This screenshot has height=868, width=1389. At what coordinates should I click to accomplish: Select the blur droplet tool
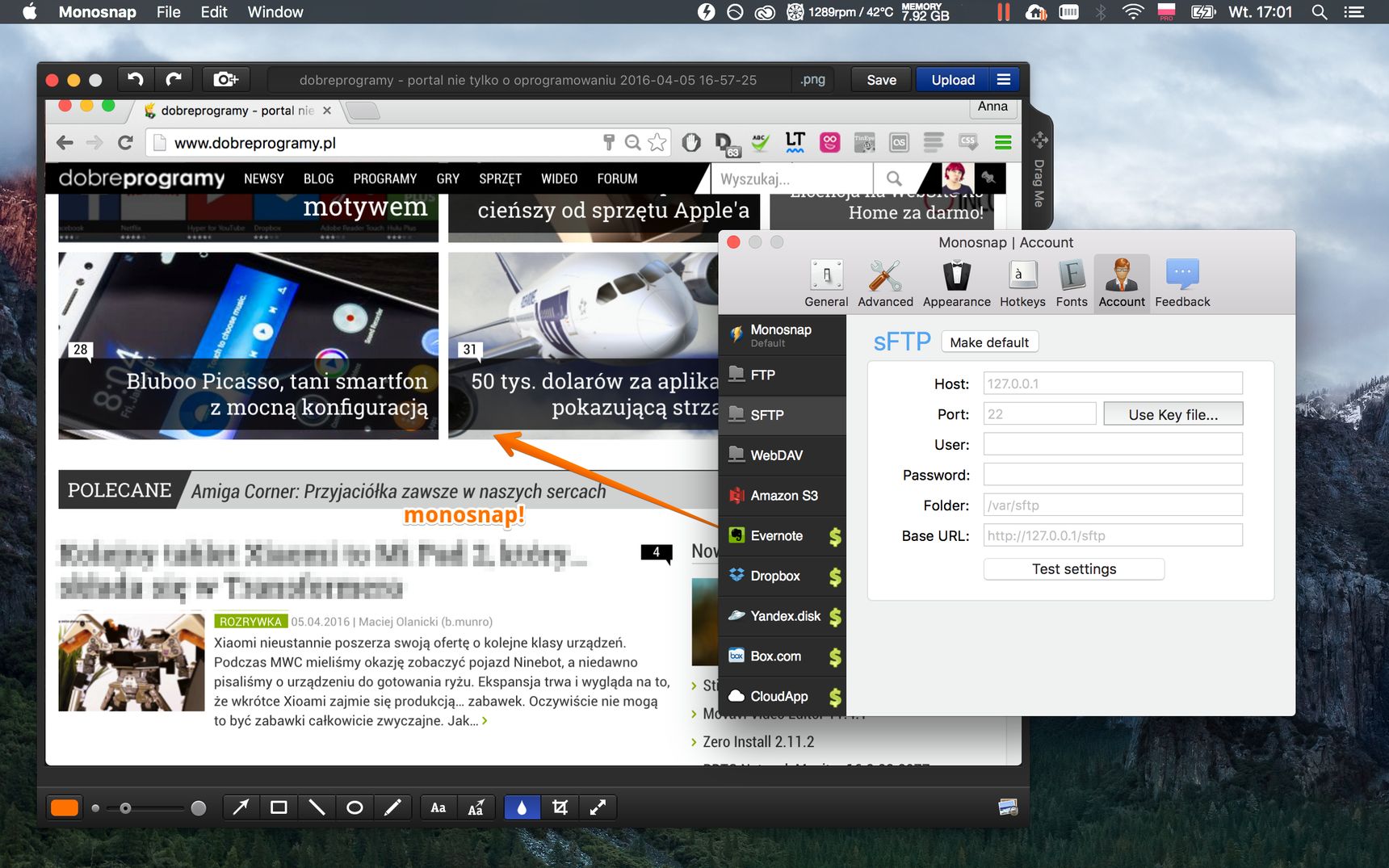pyautogui.click(x=522, y=807)
